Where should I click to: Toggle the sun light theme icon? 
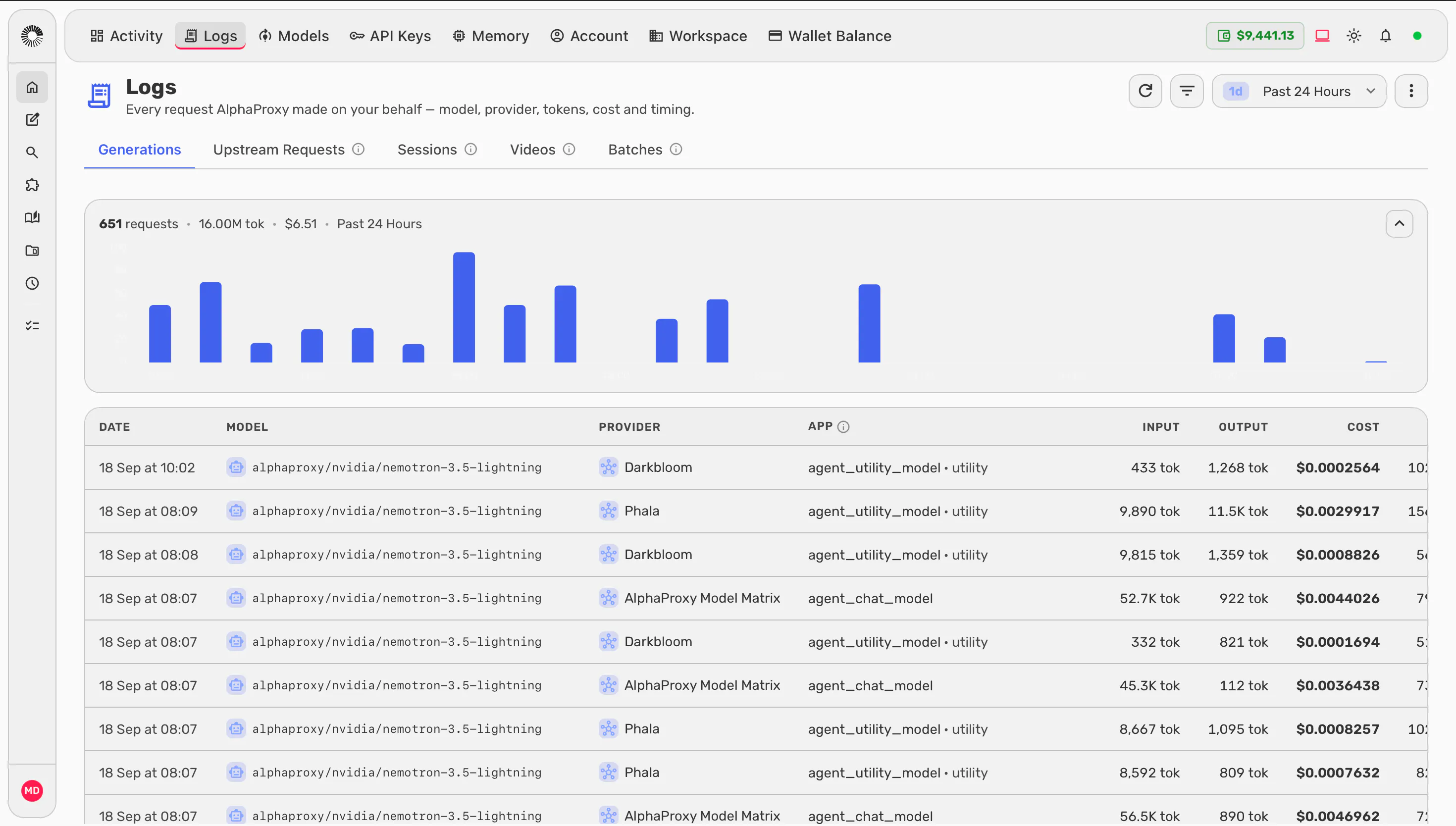[1354, 36]
